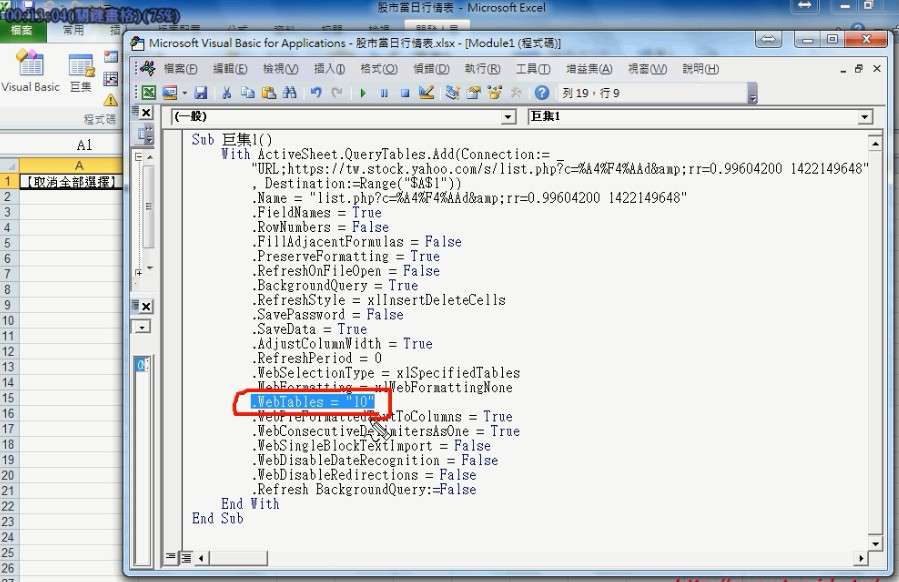The width and height of the screenshot is (899, 582).
Task: Click the VBA app icon in the menu bar
Action: click(148, 68)
